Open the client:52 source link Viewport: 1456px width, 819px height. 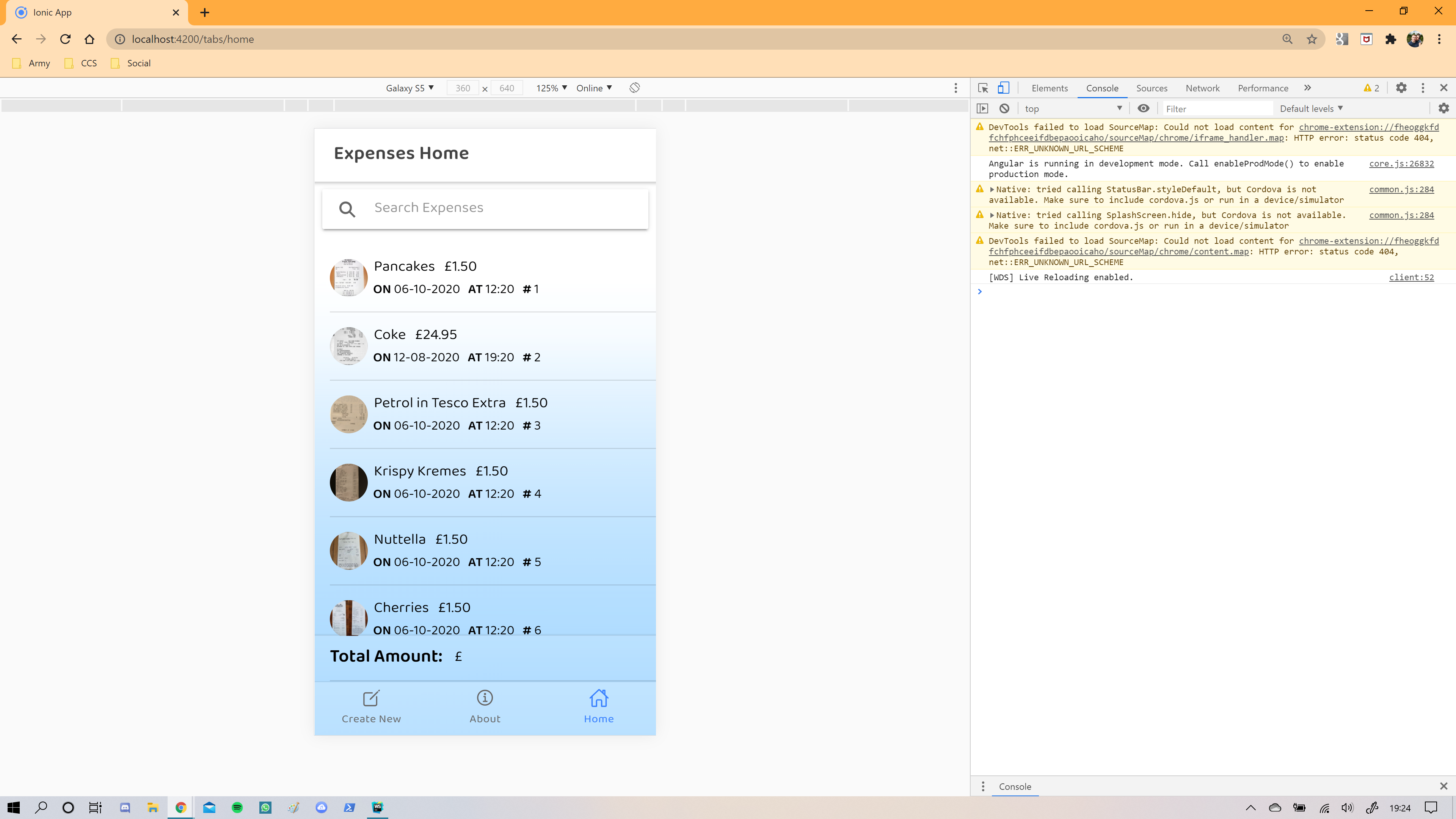(1411, 277)
